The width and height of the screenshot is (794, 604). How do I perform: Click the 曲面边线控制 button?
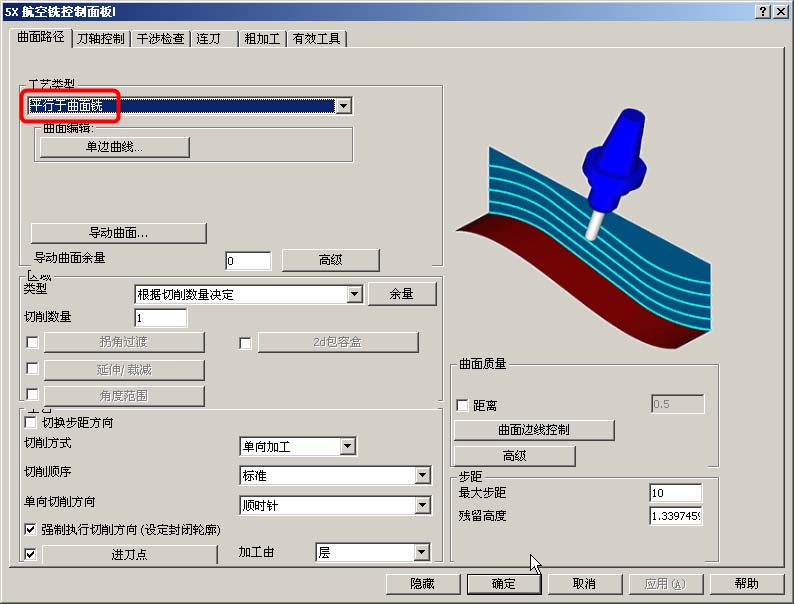pos(534,430)
